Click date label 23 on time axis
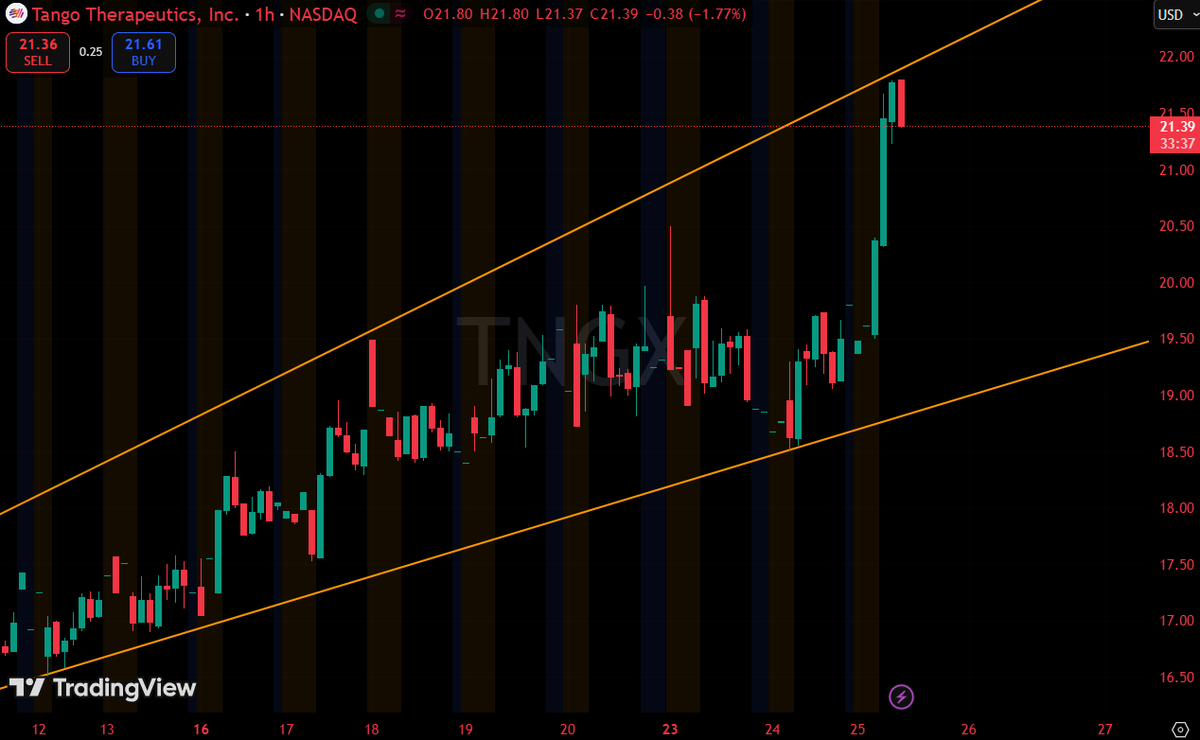This screenshot has height=740, width=1200. (x=671, y=729)
